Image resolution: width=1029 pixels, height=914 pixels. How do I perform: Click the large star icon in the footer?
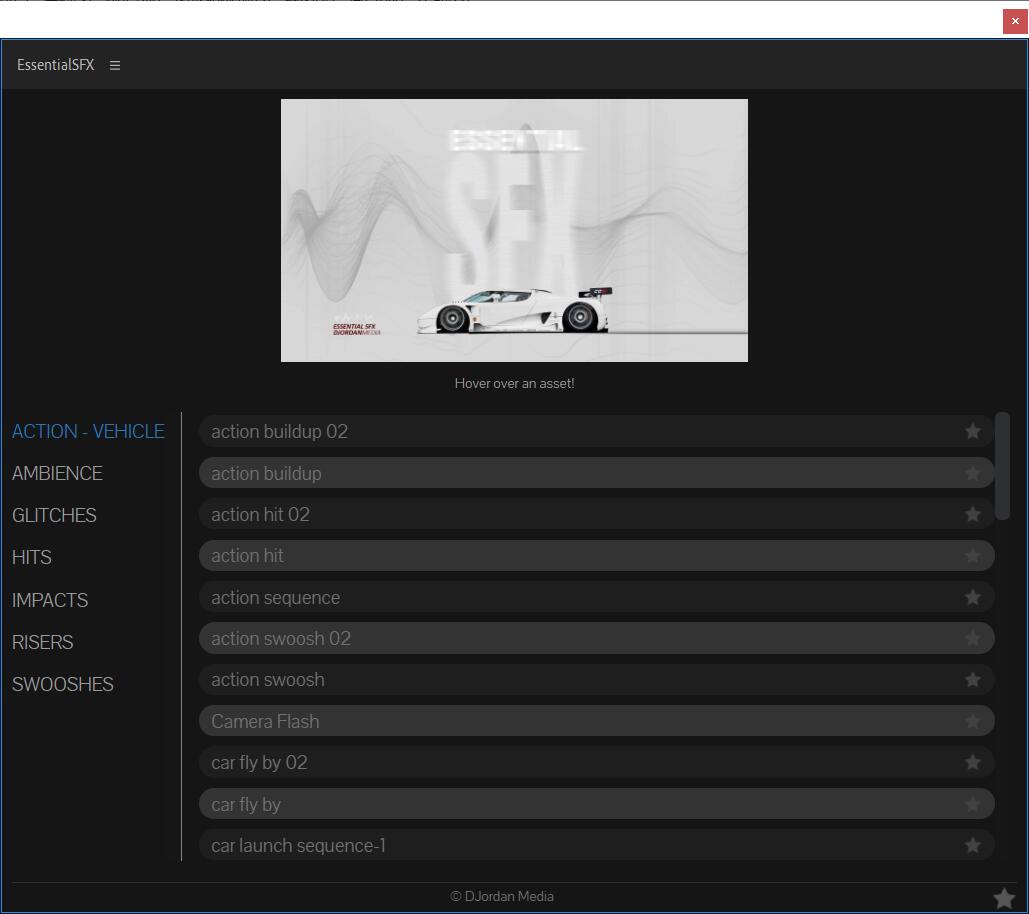click(x=1004, y=897)
